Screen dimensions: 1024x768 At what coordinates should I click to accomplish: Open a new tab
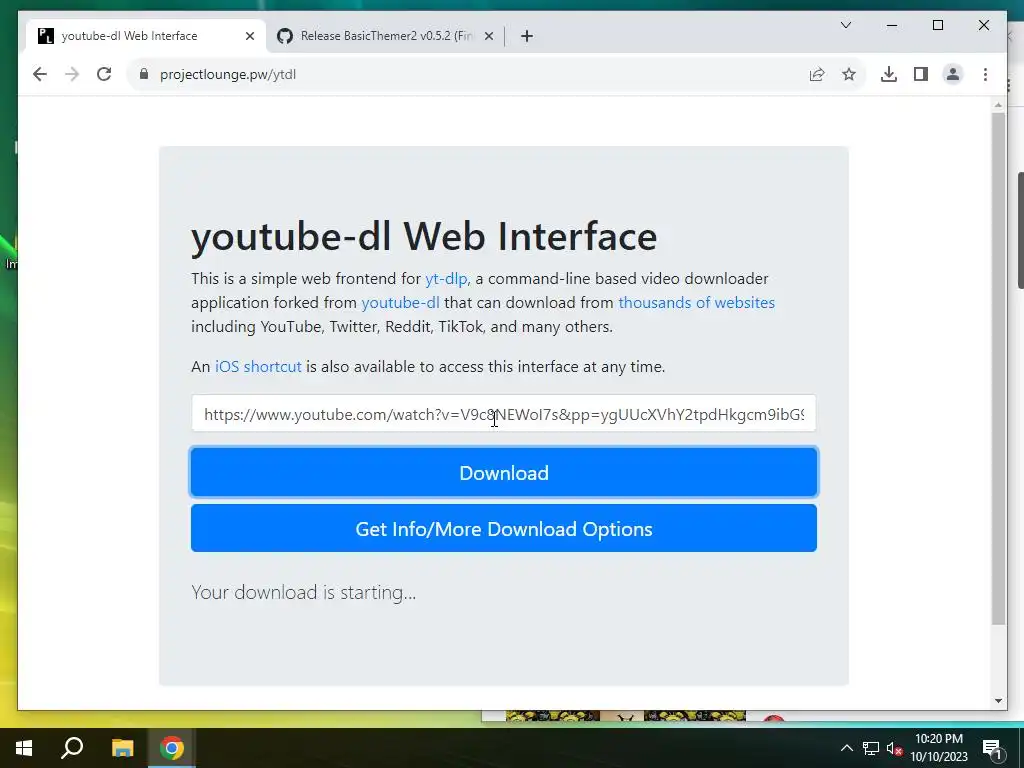point(527,36)
